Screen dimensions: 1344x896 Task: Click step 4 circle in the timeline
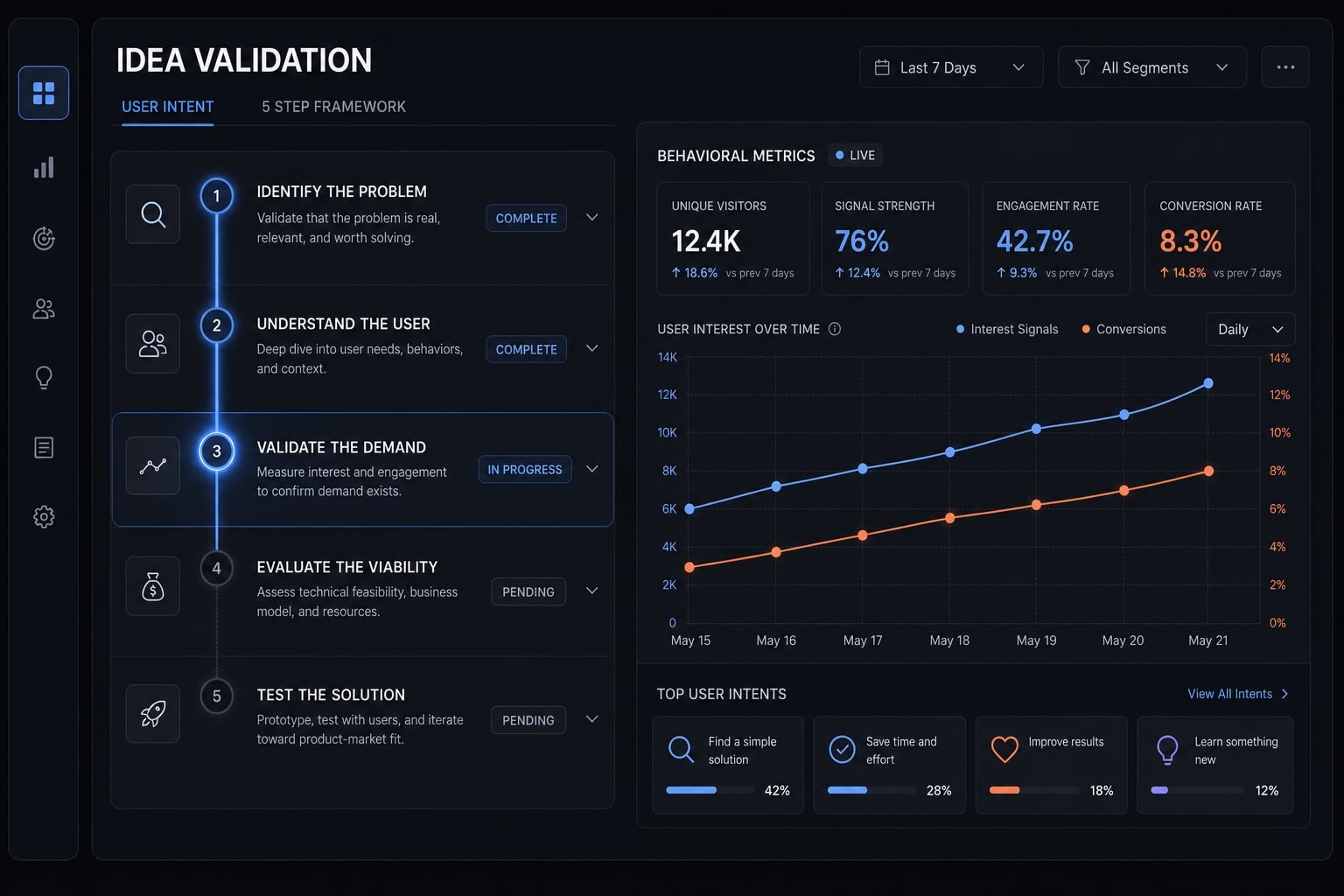[x=217, y=569]
